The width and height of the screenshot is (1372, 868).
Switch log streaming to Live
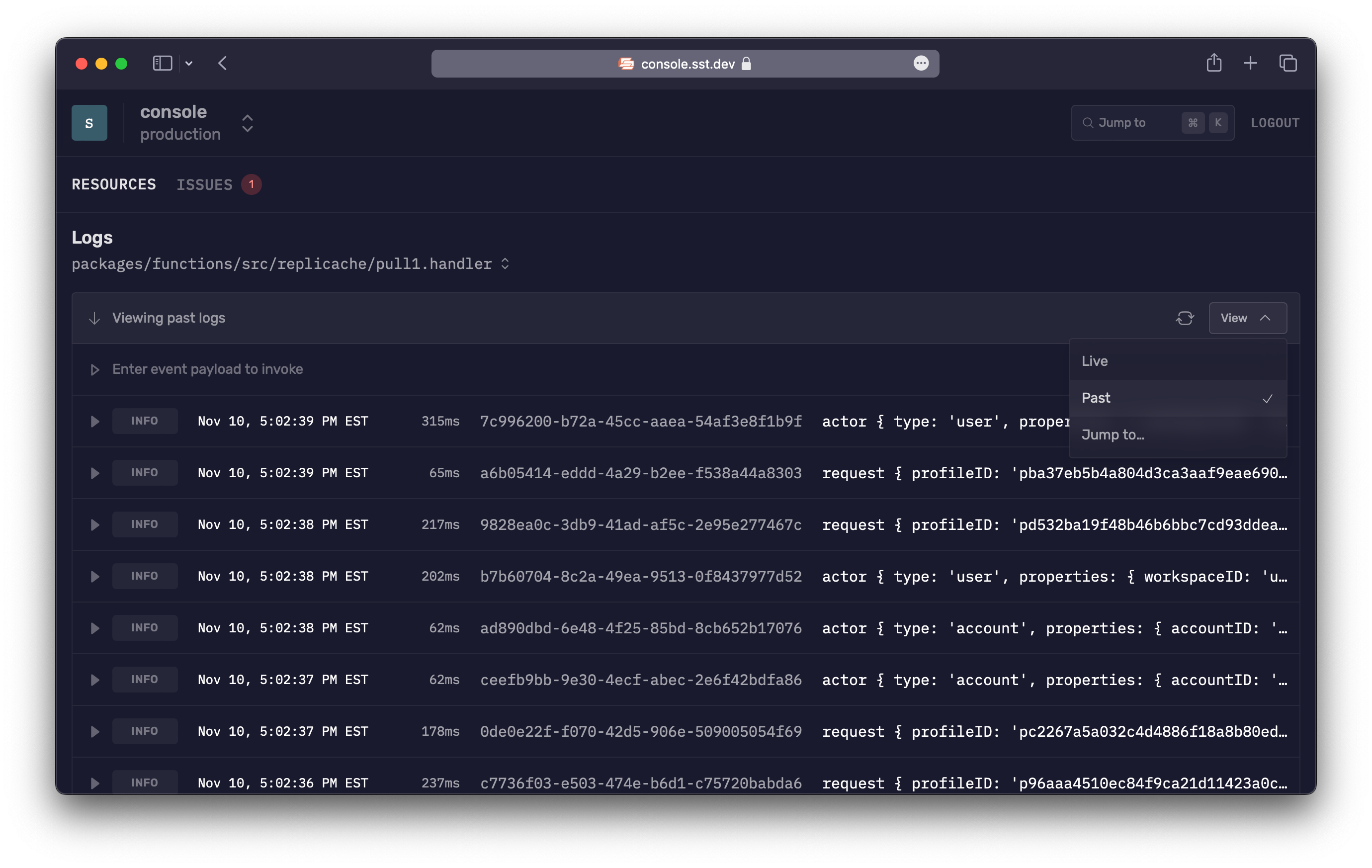1095,360
